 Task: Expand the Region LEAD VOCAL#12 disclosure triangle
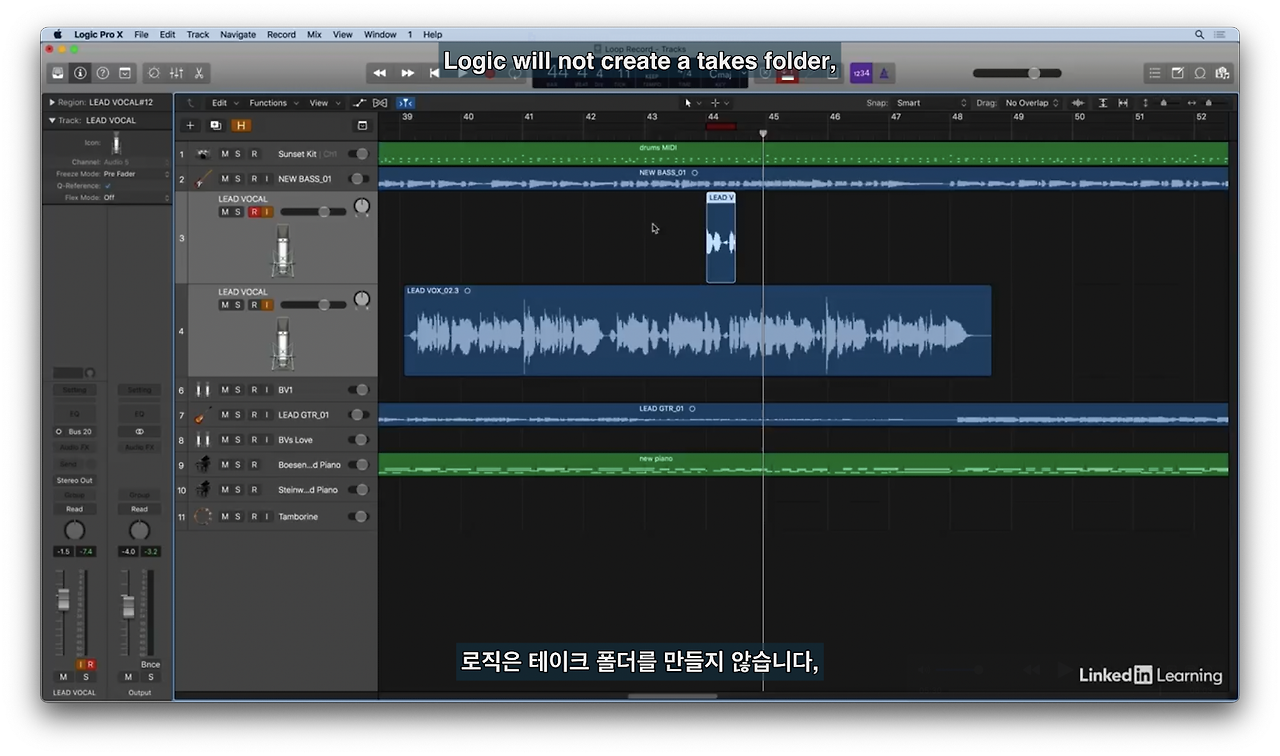tap(52, 102)
